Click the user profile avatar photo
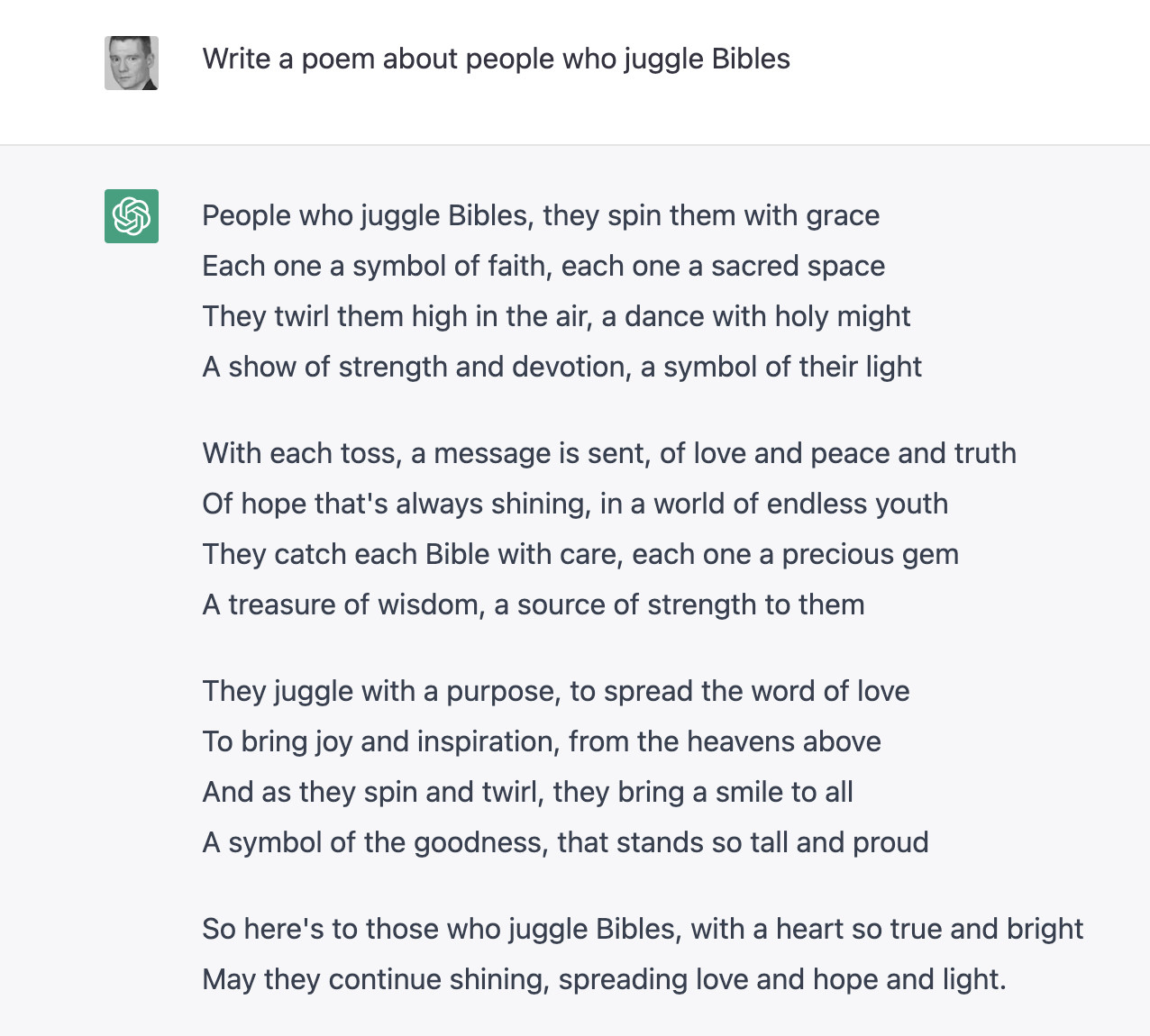 pos(132,63)
